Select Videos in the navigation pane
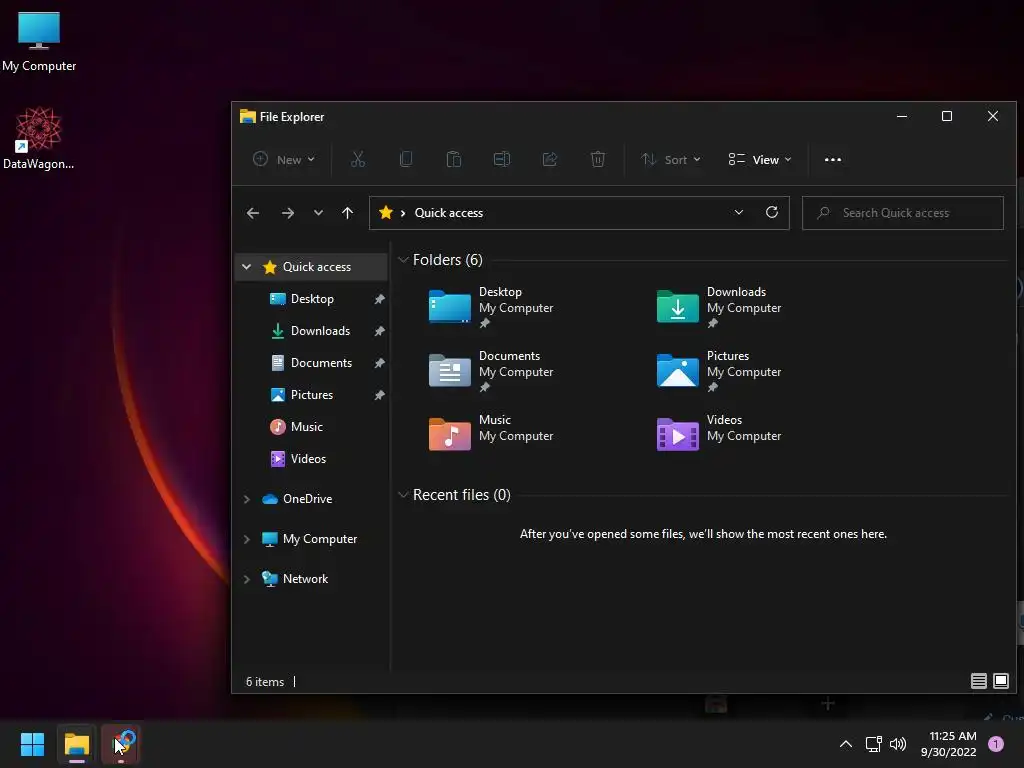Image resolution: width=1024 pixels, height=768 pixels. (x=308, y=458)
